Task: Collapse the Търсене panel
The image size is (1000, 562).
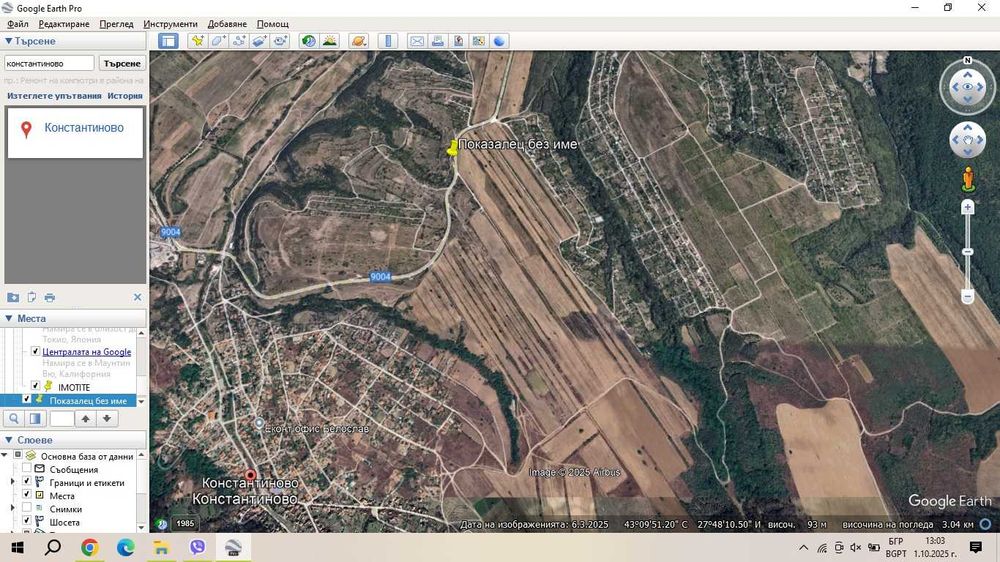Action: pos(8,41)
